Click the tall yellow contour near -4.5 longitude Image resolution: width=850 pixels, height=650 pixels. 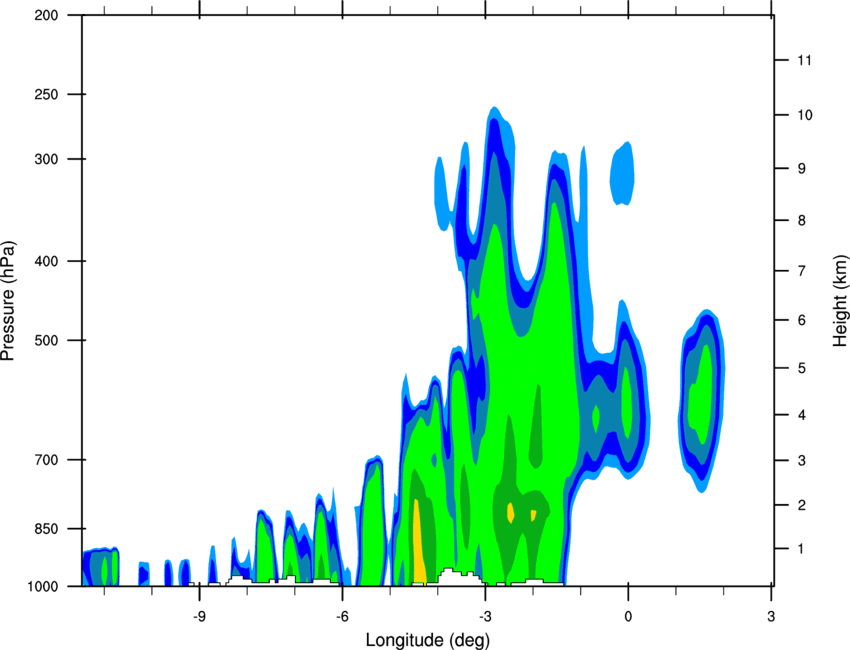click(418, 541)
